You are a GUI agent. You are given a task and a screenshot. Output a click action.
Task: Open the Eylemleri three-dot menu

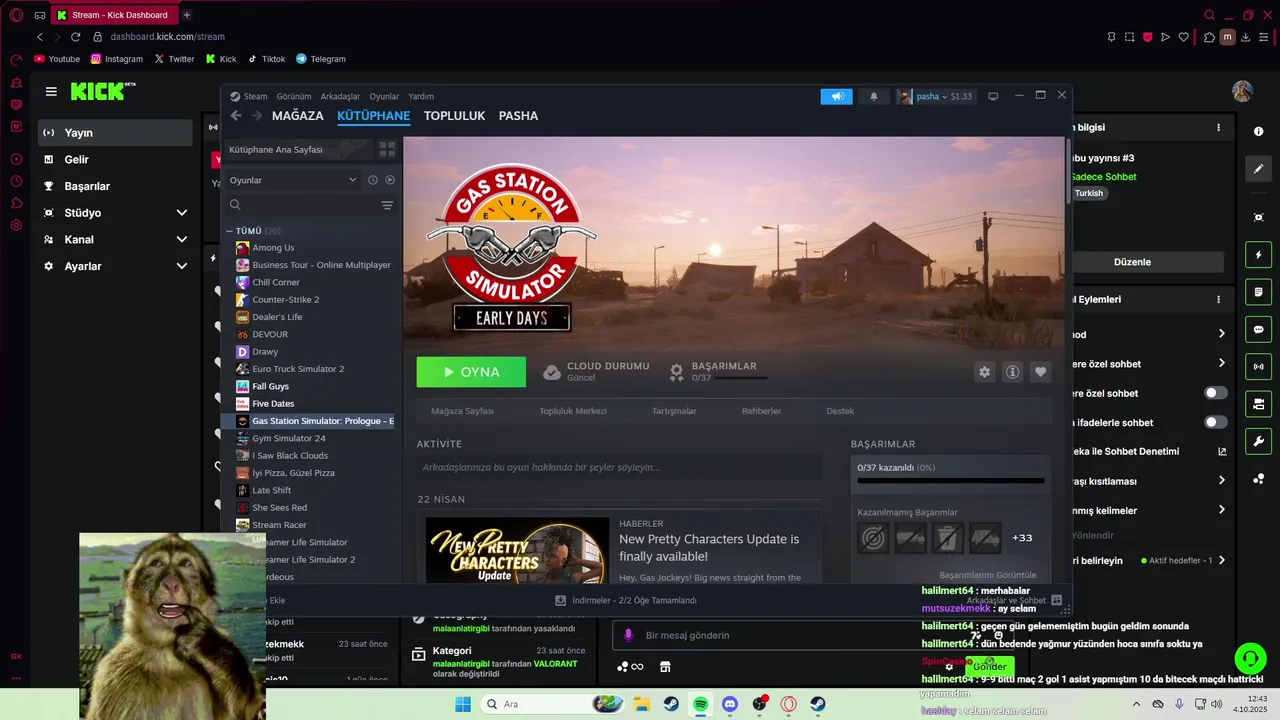coord(1218,299)
